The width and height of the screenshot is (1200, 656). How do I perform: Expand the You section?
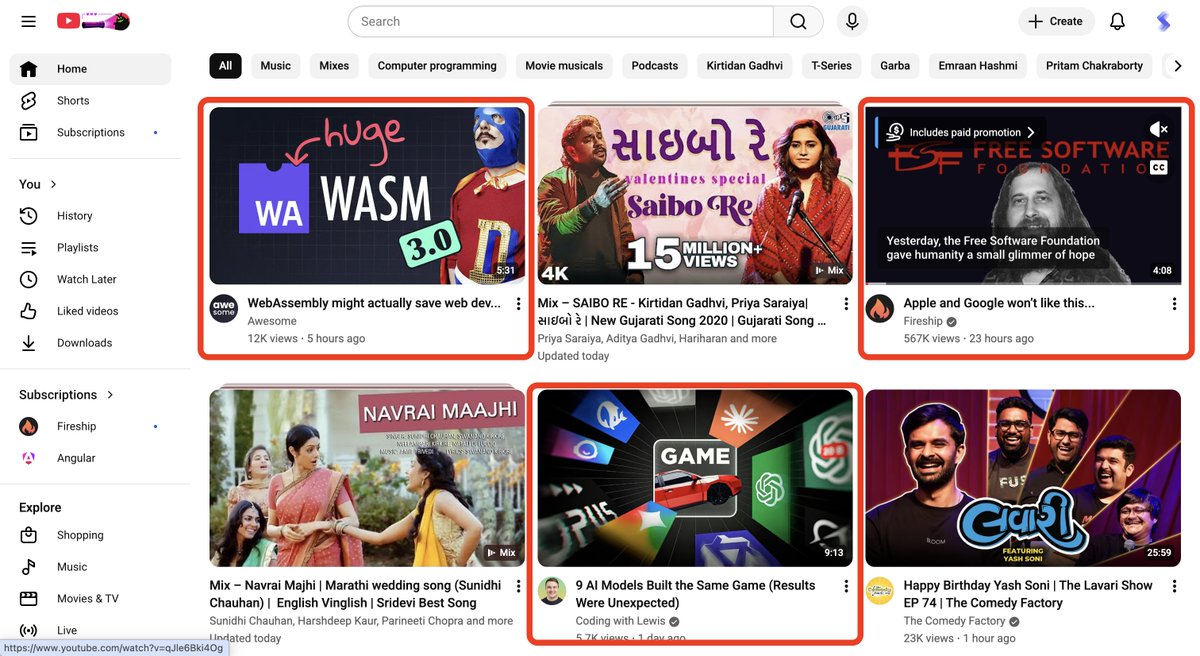click(x=39, y=184)
